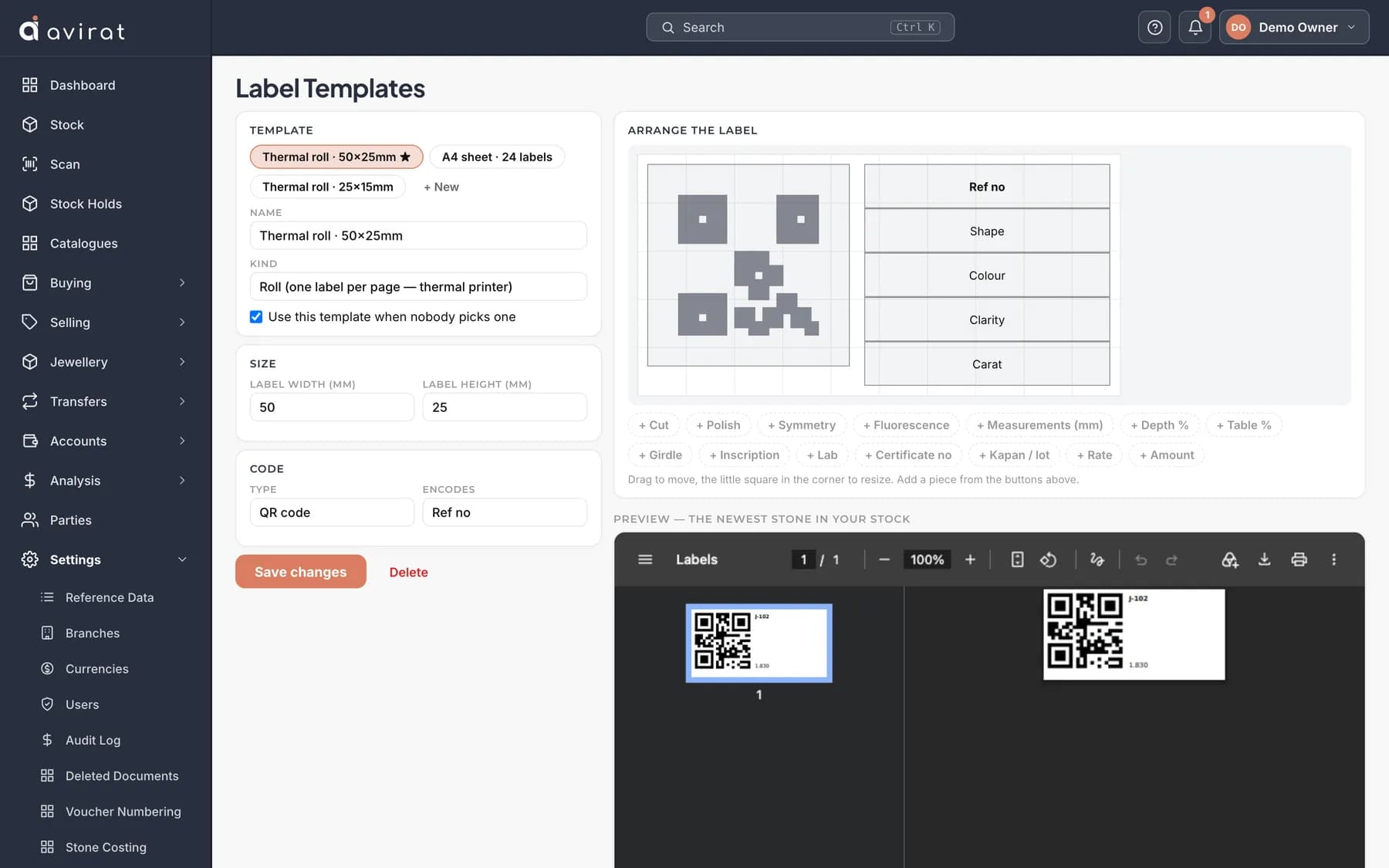Click the Dashboard sidebar icon

tap(30, 85)
